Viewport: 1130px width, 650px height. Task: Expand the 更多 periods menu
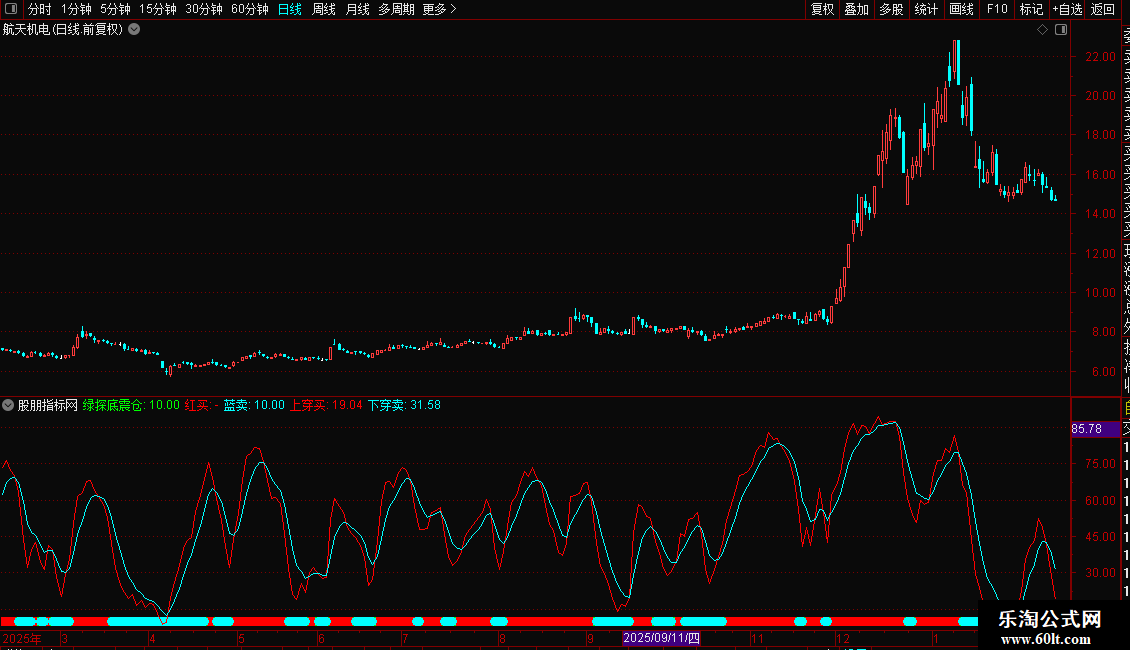pos(439,9)
